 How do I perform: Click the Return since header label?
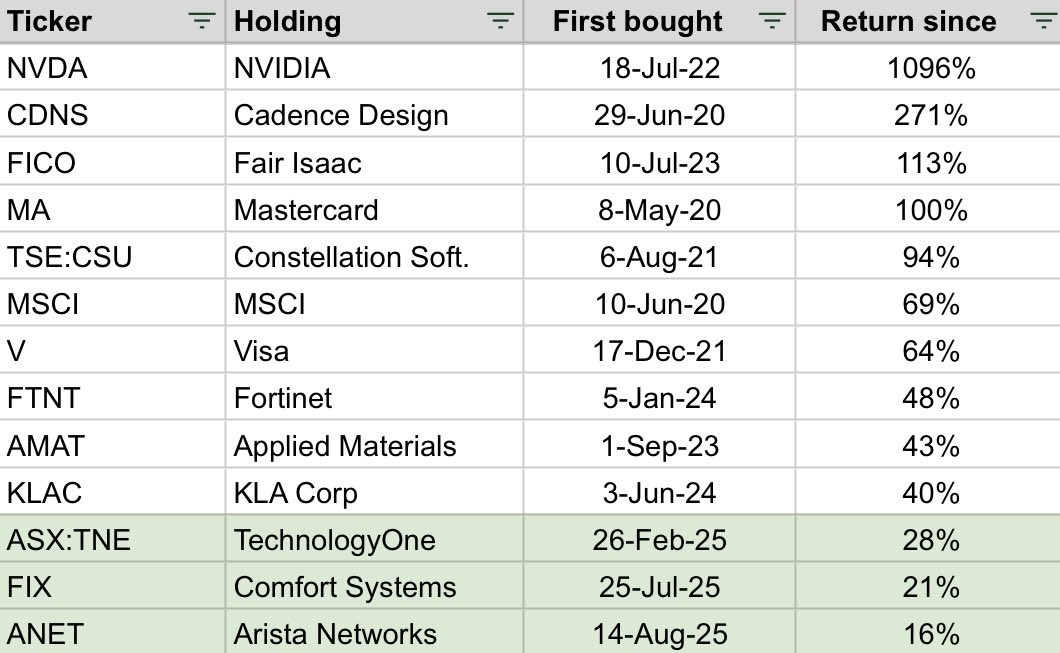pos(908,22)
